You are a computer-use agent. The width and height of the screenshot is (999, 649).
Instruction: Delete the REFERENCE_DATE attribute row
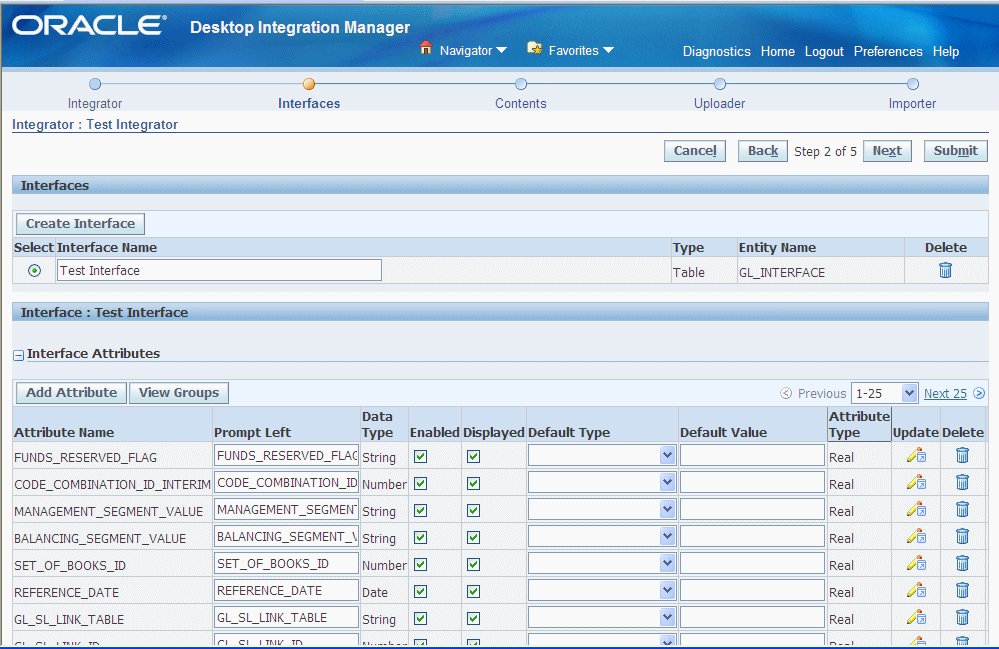tap(962, 591)
